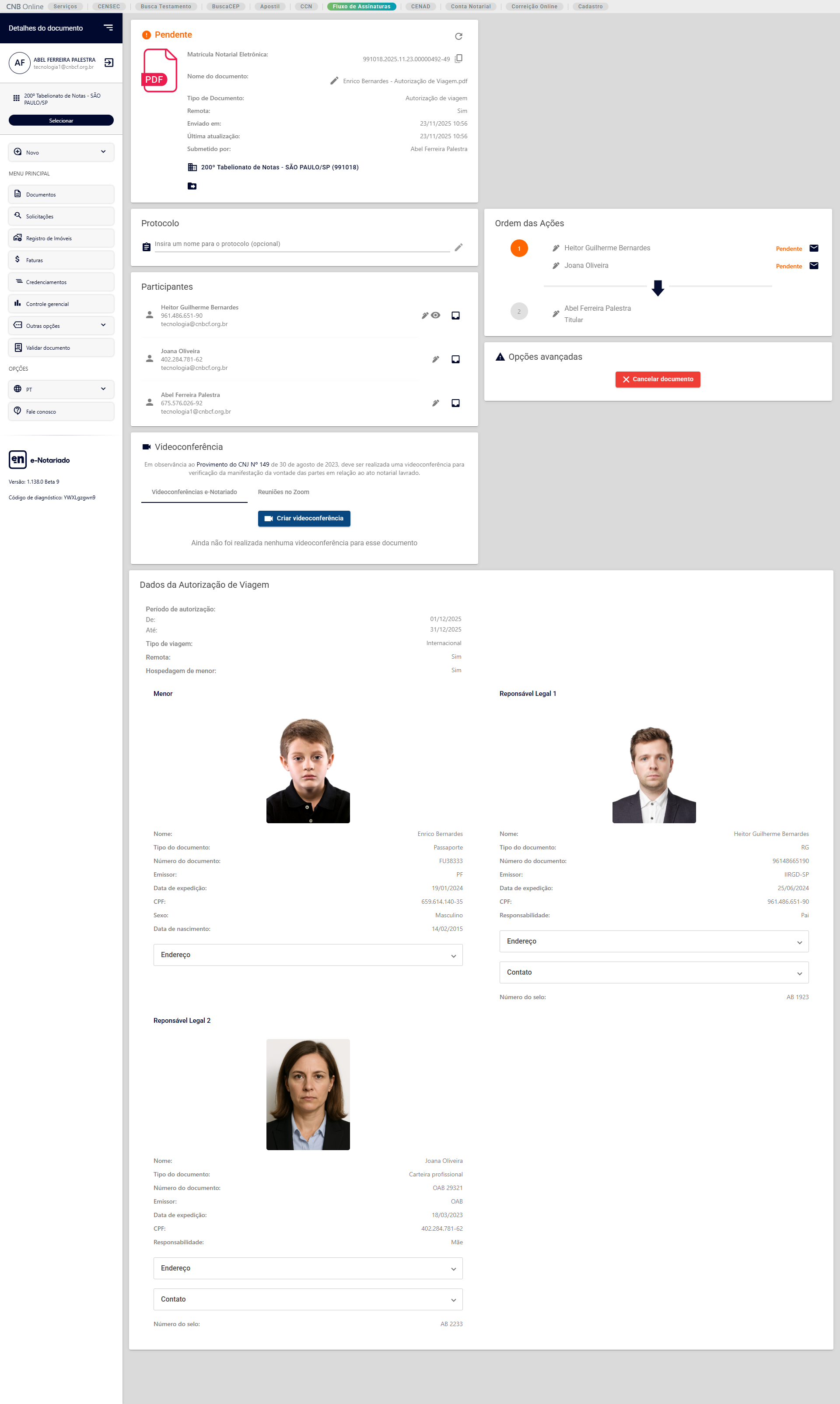Click logout icon next to Abel Ferreira Palestra
Viewport: 840px width, 1404px height.
109,63
